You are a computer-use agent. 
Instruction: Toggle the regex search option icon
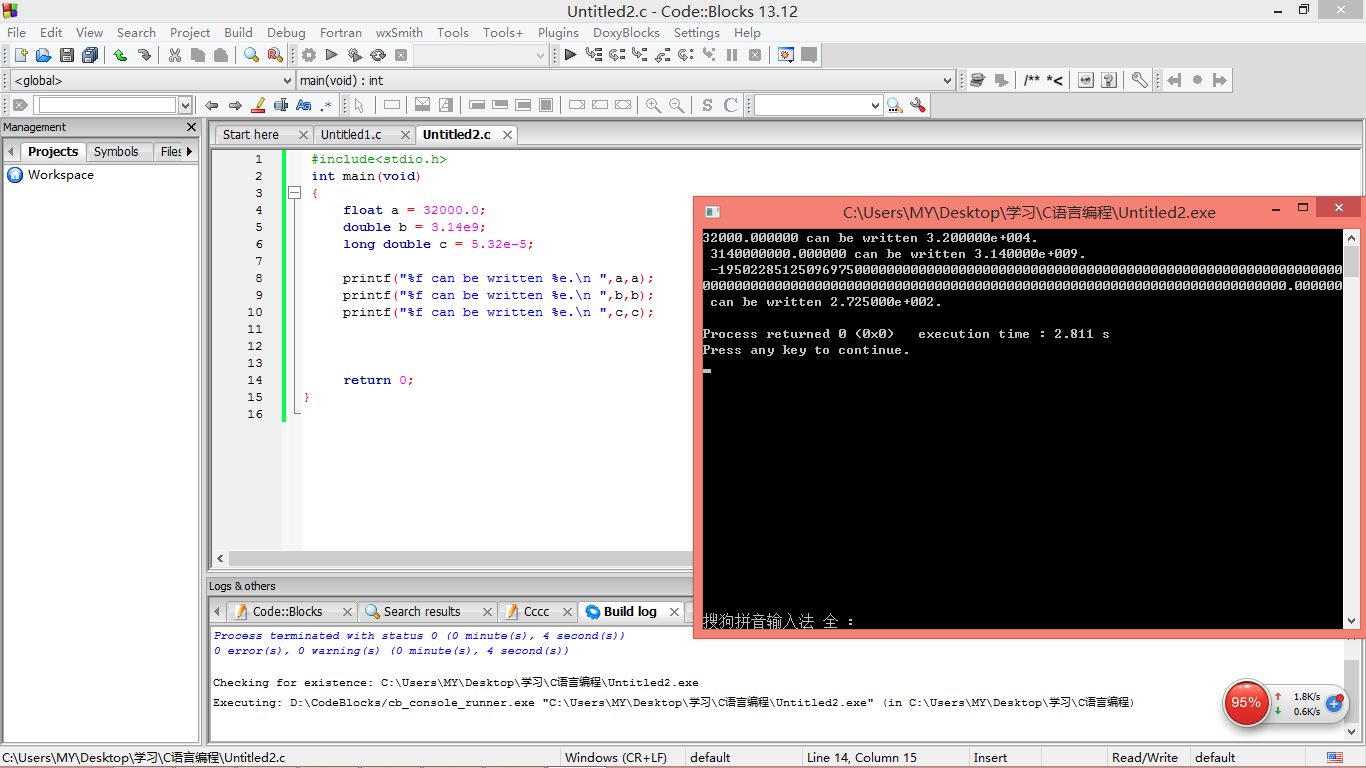(x=326, y=105)
